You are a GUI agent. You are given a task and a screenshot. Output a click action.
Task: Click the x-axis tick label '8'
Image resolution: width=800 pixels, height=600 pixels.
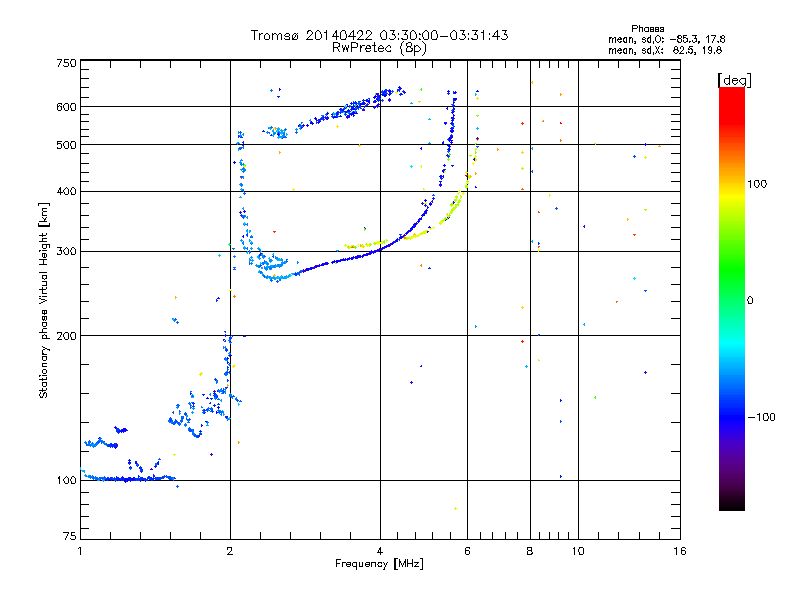coord(530,551)
